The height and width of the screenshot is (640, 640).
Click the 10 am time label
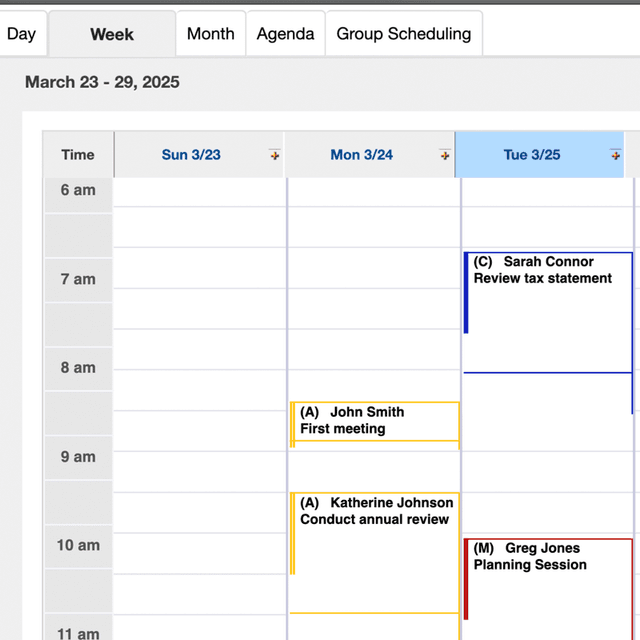coord(78,545)
